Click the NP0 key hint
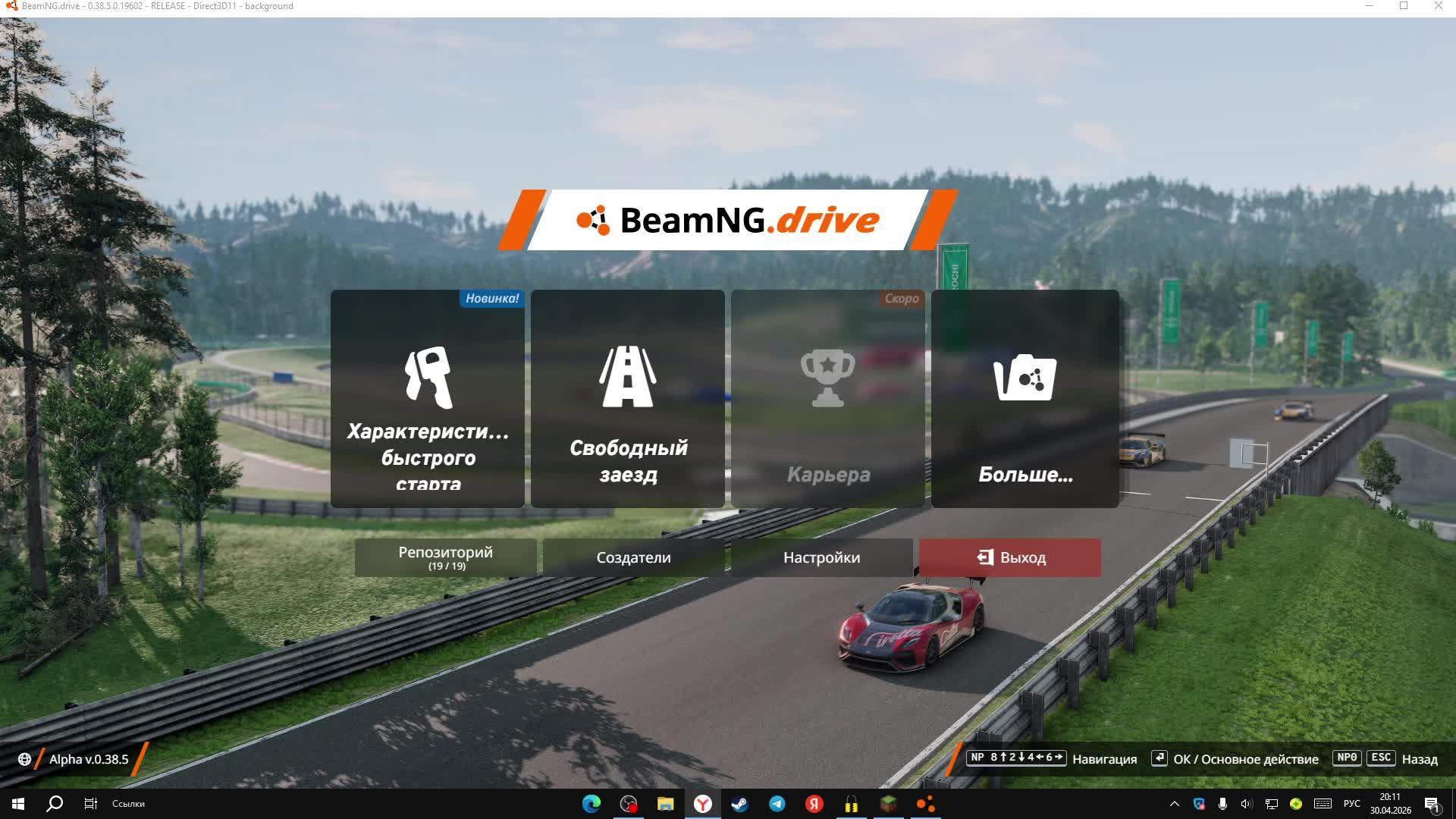Viewport: 1456px width, 819px height. point(1347,758)
